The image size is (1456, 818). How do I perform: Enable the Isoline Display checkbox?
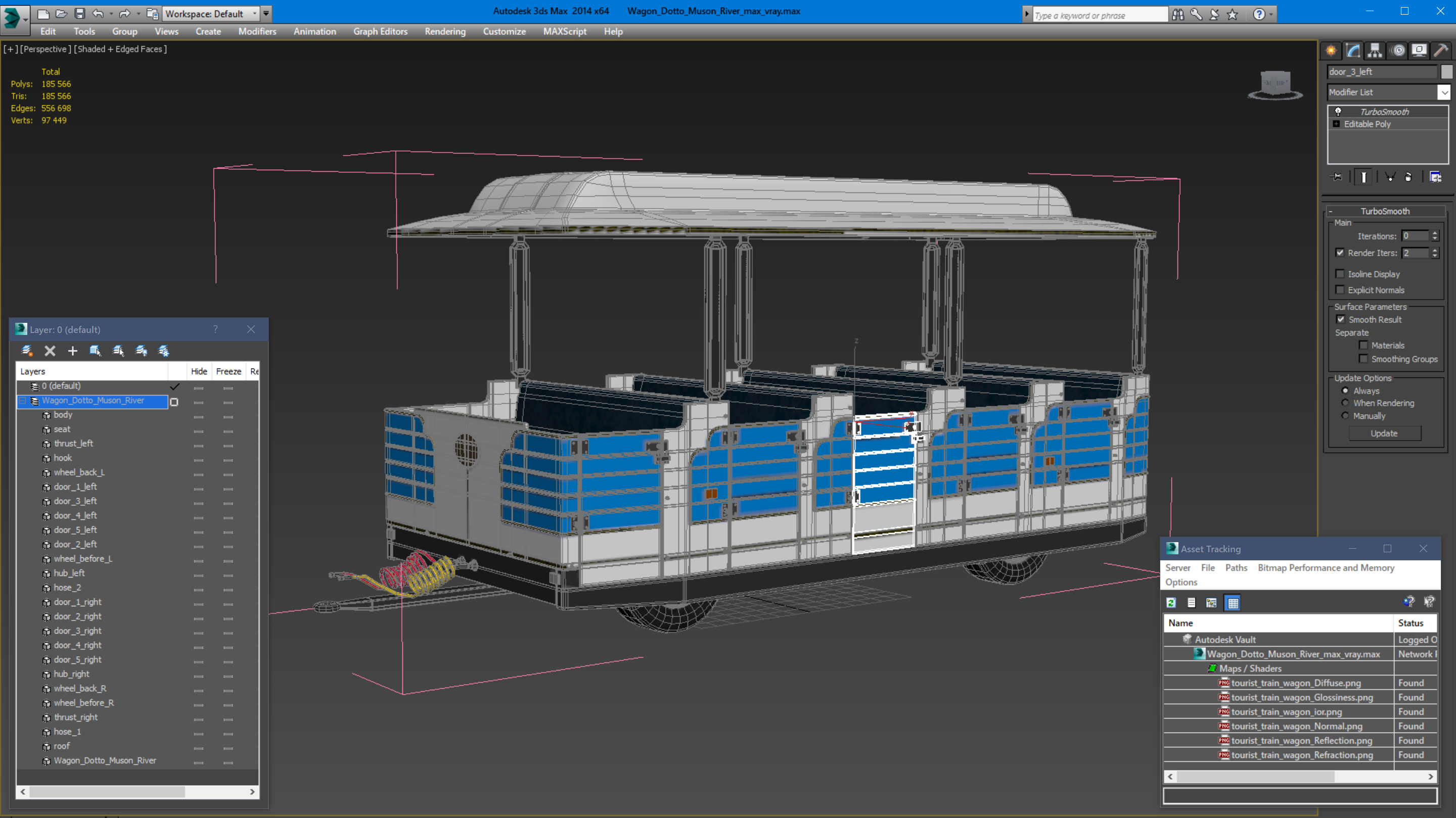pyautogui.click(x=1340, y=274)
